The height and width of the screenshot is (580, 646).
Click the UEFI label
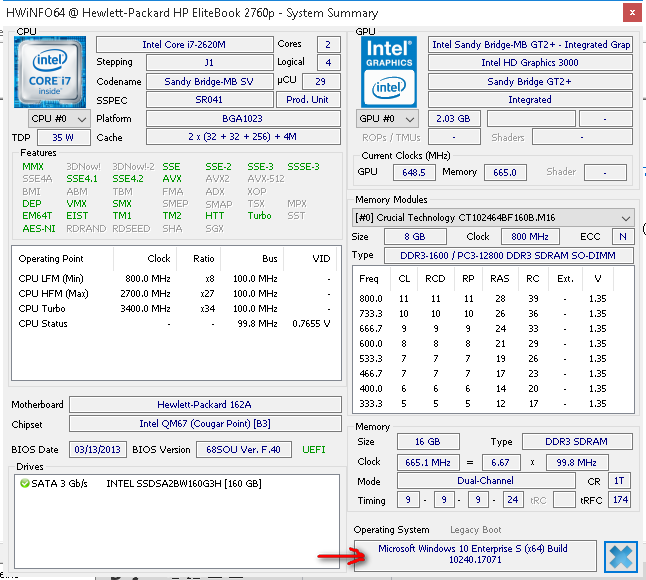[x=314, y=449]
